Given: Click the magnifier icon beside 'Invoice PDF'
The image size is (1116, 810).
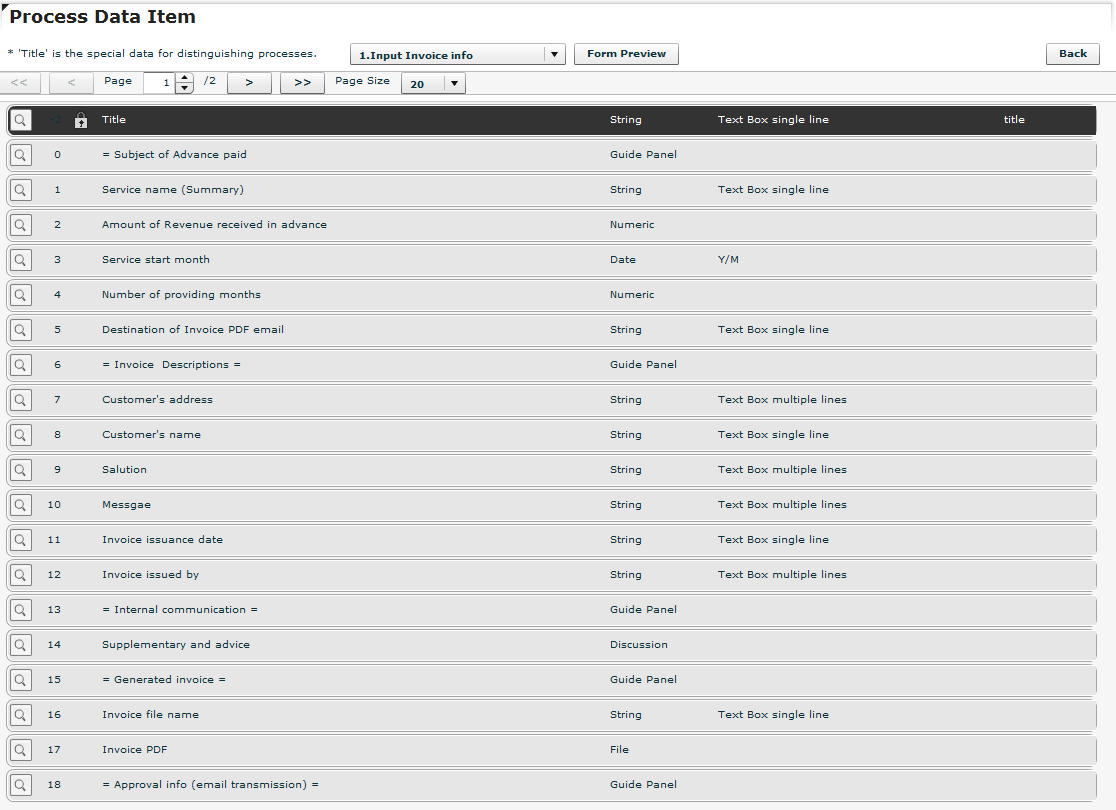Looking at the screenshot, I should [x=20, y=749].
